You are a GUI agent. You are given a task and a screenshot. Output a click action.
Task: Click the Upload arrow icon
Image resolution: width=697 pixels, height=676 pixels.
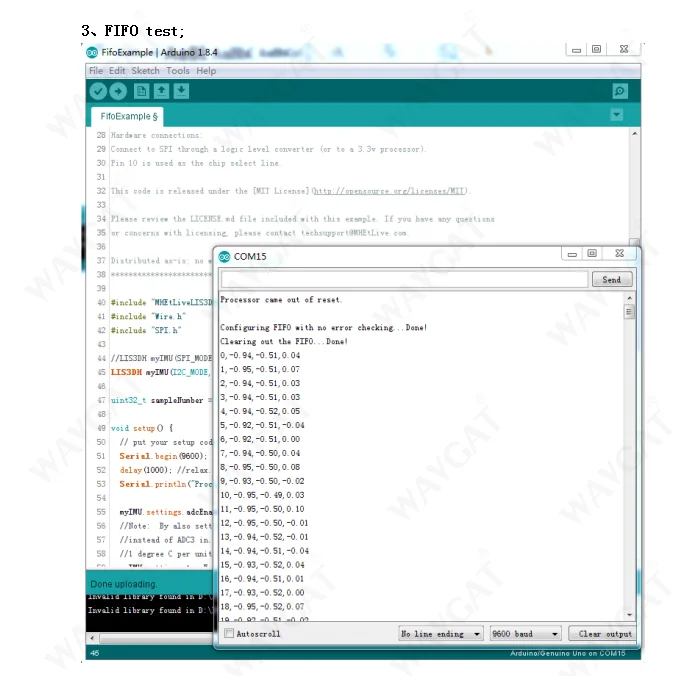[118, 92]
